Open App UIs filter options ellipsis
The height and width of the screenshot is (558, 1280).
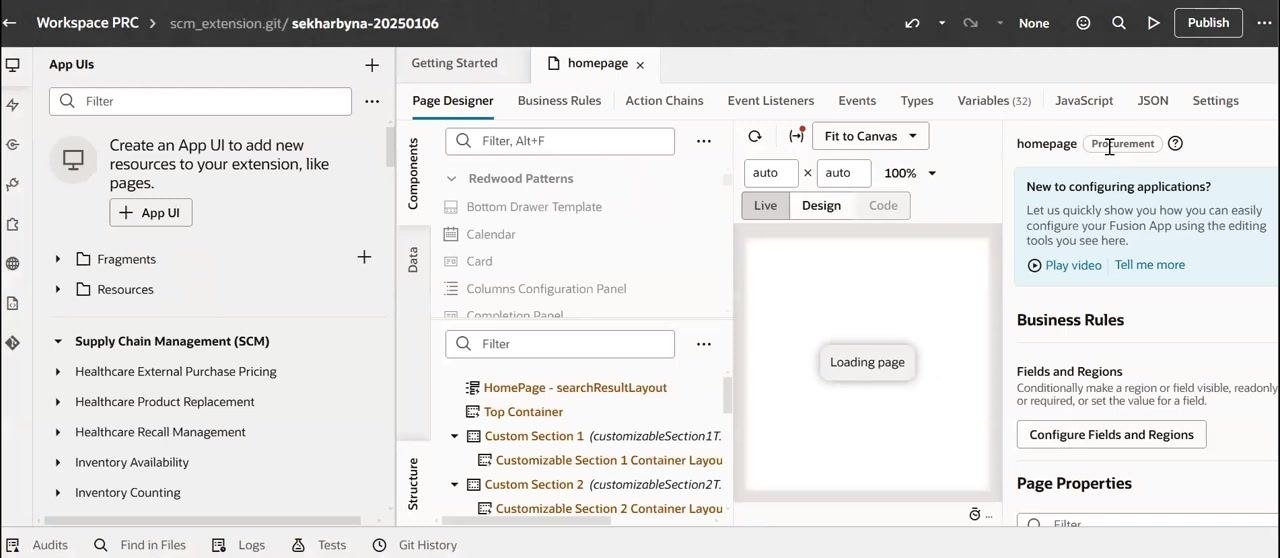(x=372, y=101)
